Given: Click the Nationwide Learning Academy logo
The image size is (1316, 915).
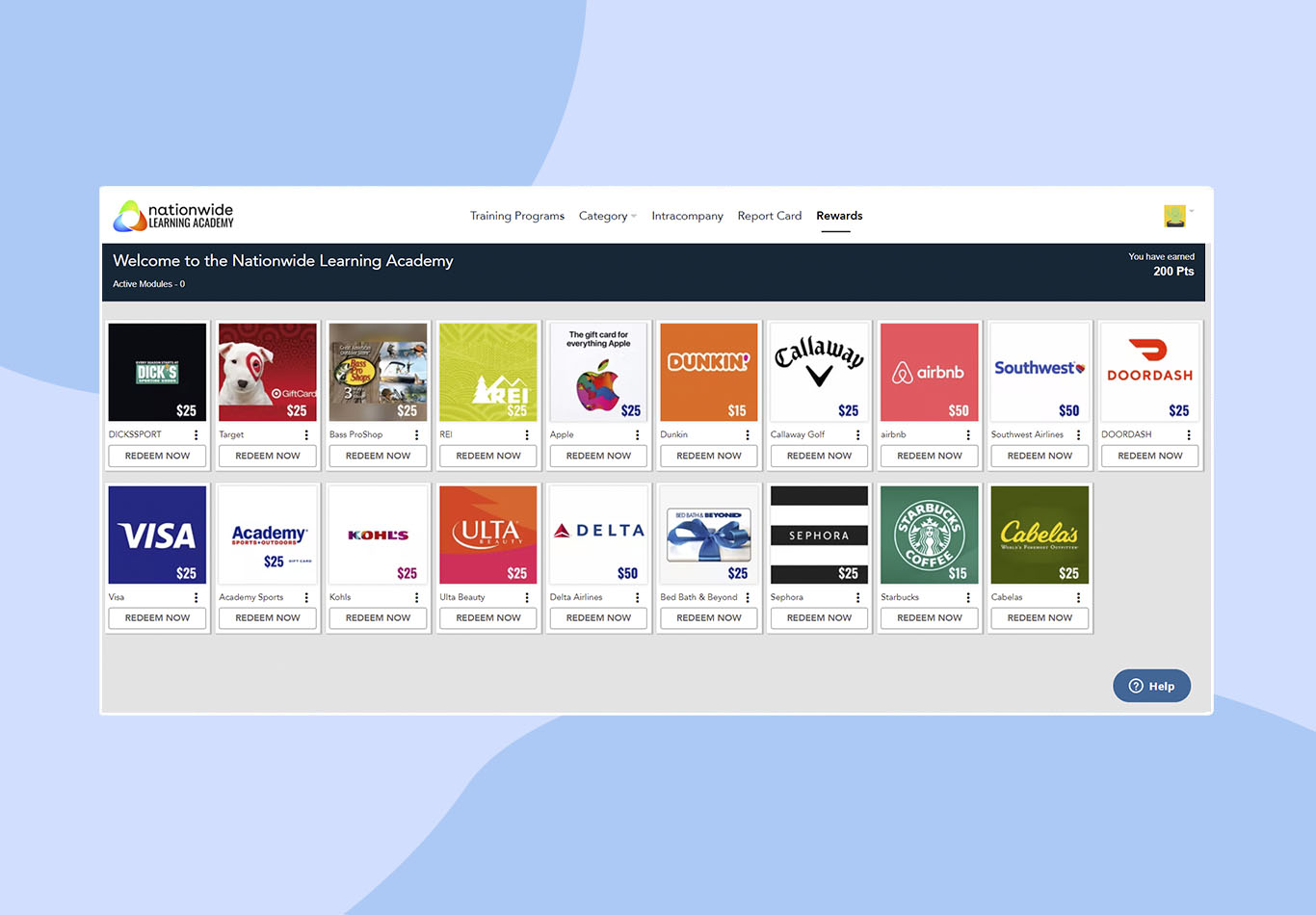Looking at the screenshot, I should [x=173, y=216].
